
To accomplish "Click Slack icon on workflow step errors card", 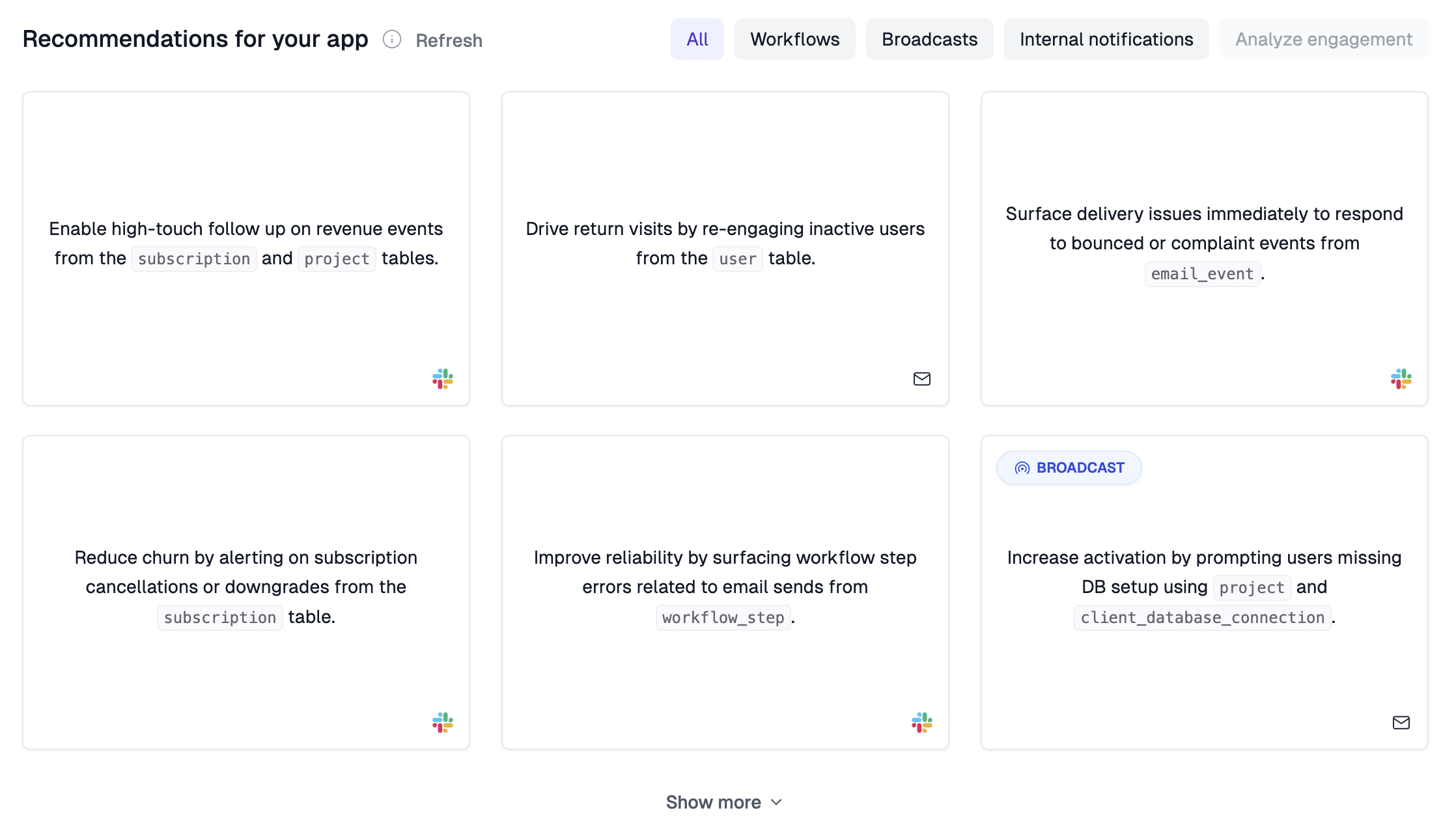I will pos(921,723).
